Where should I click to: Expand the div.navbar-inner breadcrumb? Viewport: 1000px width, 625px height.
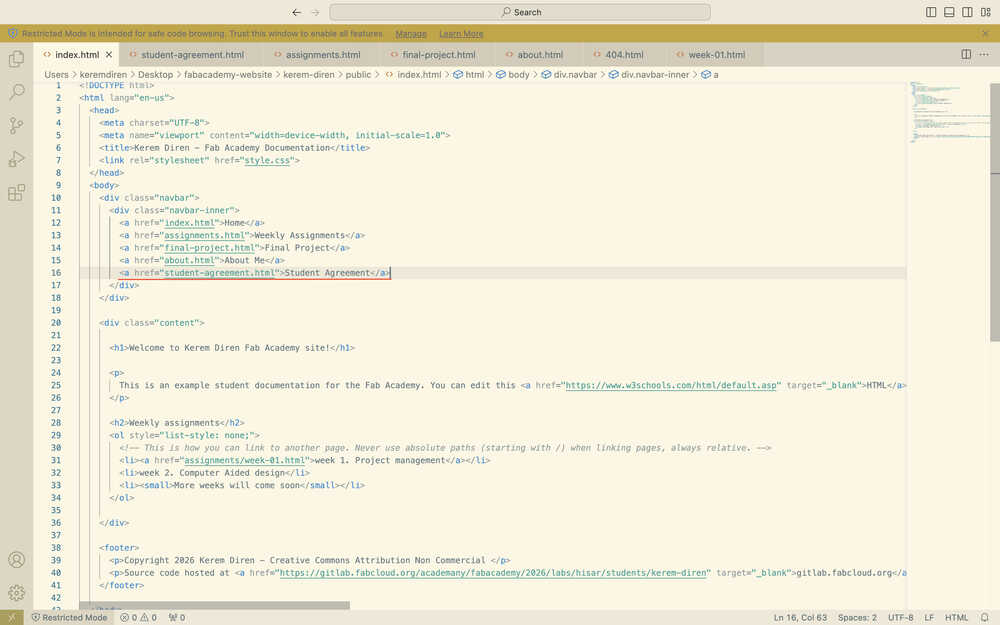(x=649, y=75)
